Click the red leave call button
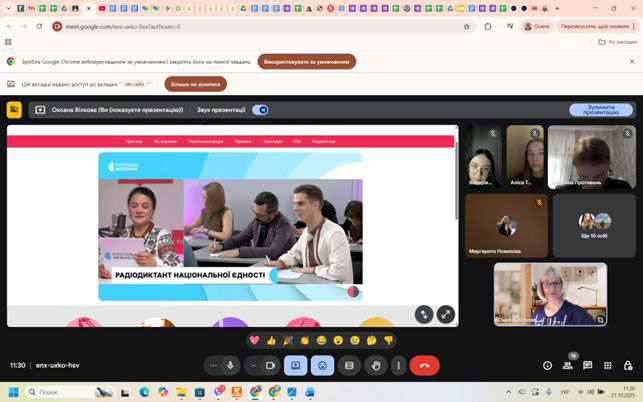Image resolution: width=643 pixels, height=402 pixels. tap(424, 366)
